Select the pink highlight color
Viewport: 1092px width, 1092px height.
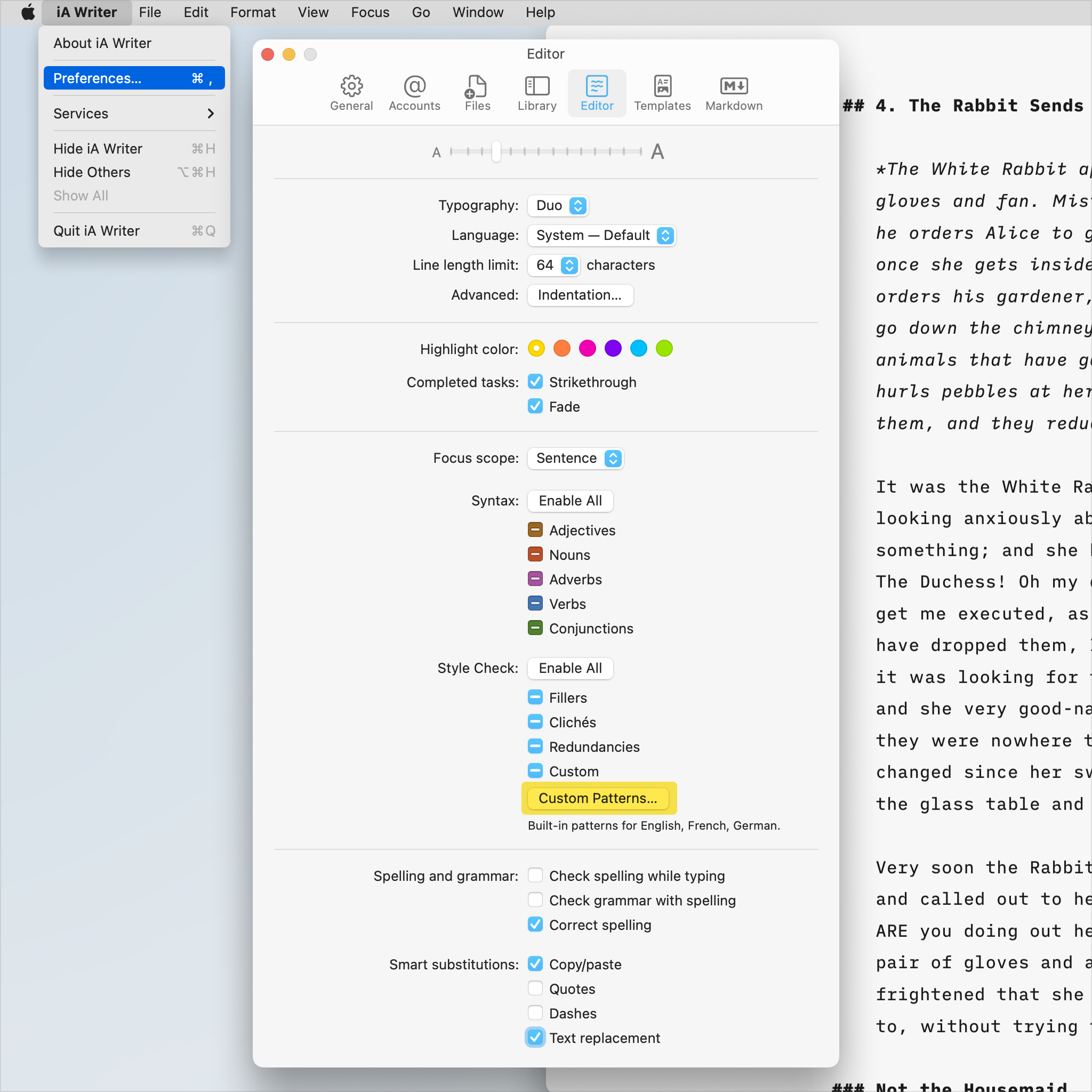click(587, 348)
